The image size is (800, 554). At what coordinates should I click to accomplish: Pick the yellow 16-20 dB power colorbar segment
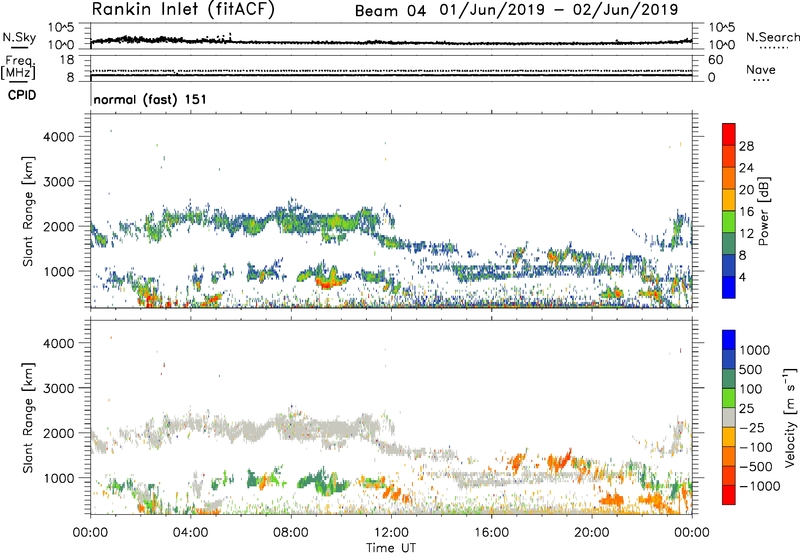click(x=729, y=200)
